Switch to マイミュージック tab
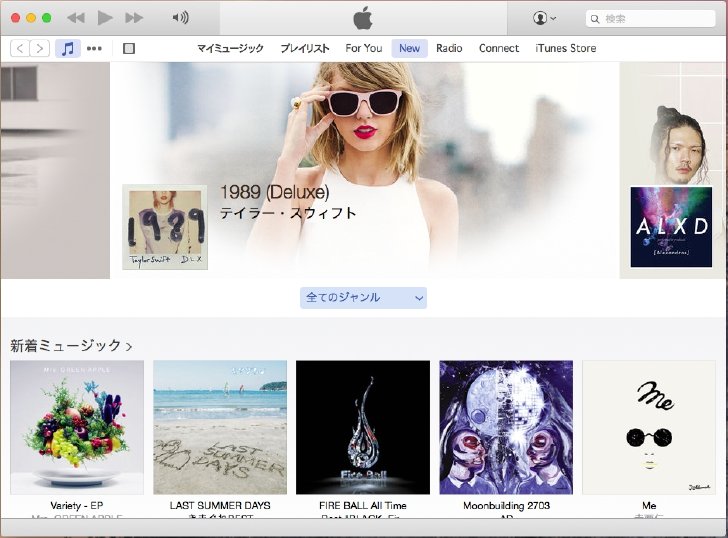The width and height of the screenshot is (728, 538). click(x=230, y=48)
